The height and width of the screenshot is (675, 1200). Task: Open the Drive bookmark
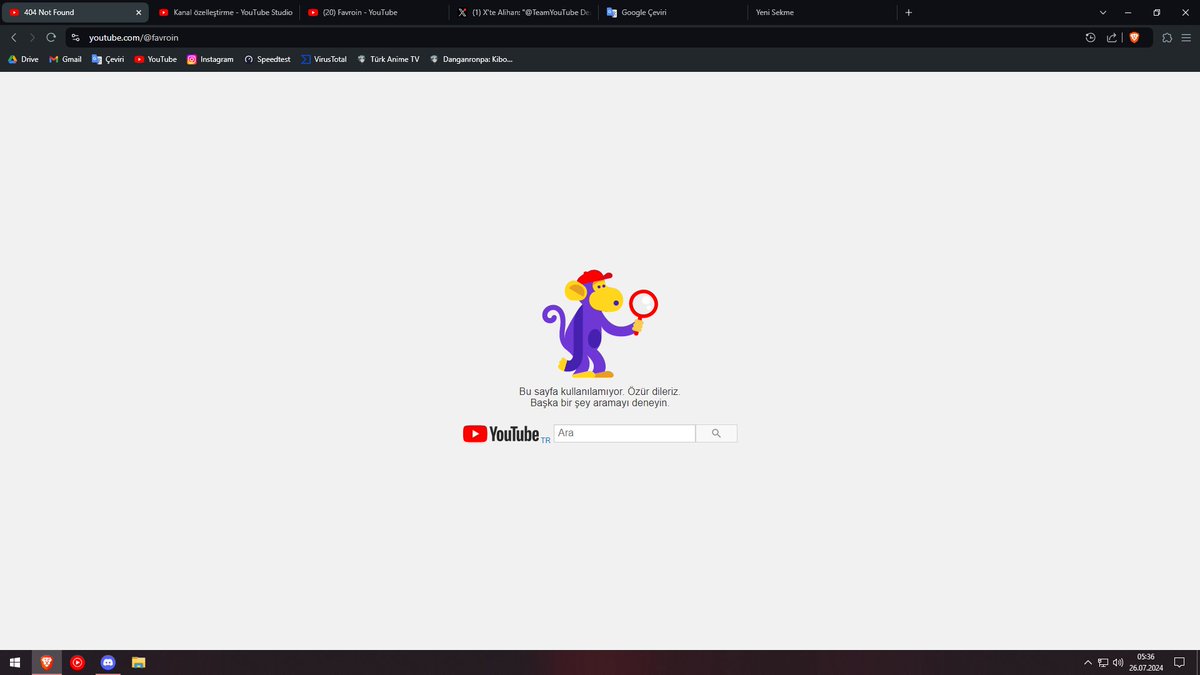coord(23,59)
